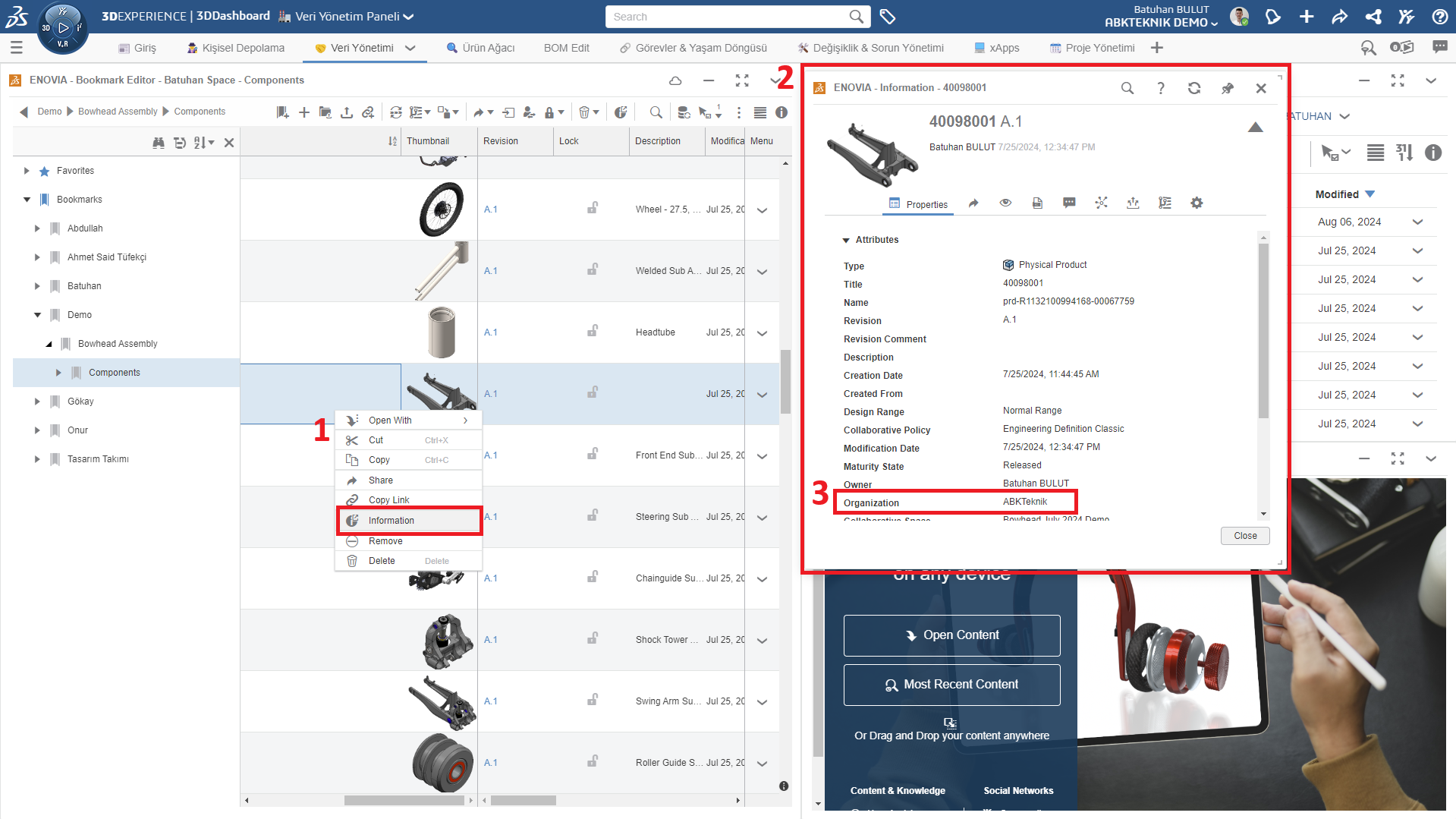Open the comments icon in properties tab row
Viewport: 1456px width, 819px height.
(x=1069, y=203)
